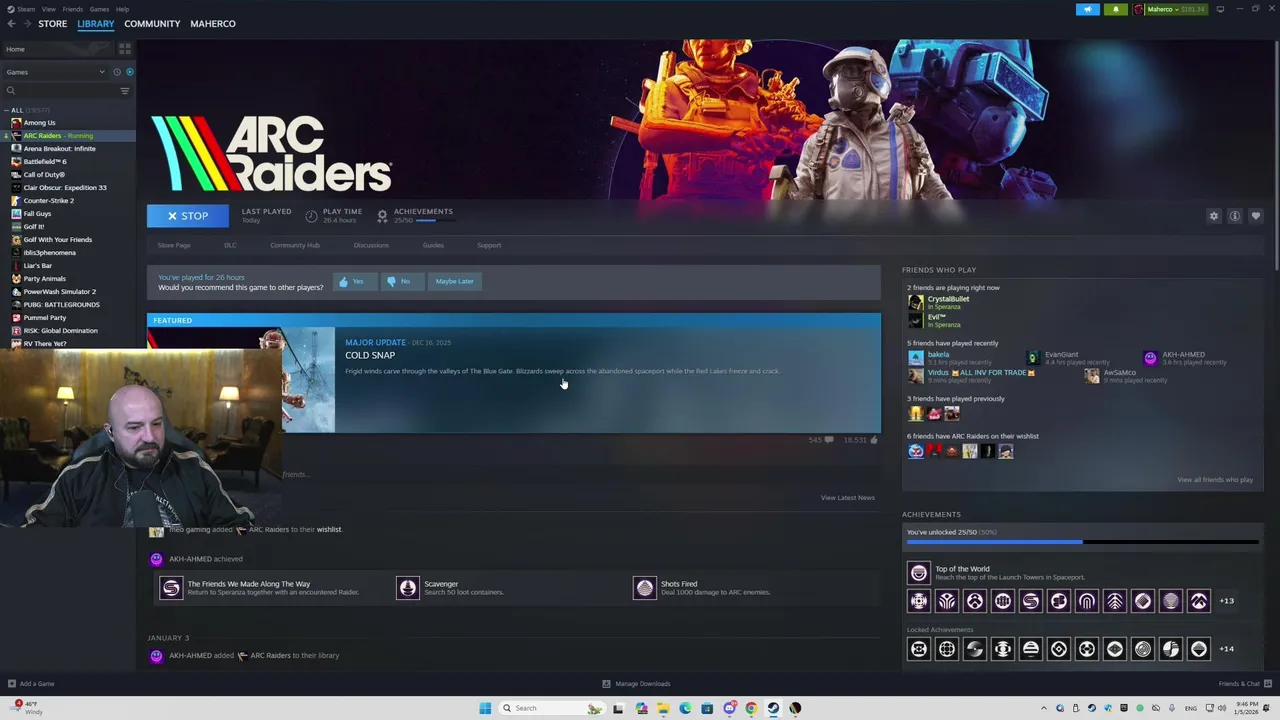The width and height of the screenshot is (1280, 720).
Task: Open EvanGiant friend profile
Action: point(1061,355)
